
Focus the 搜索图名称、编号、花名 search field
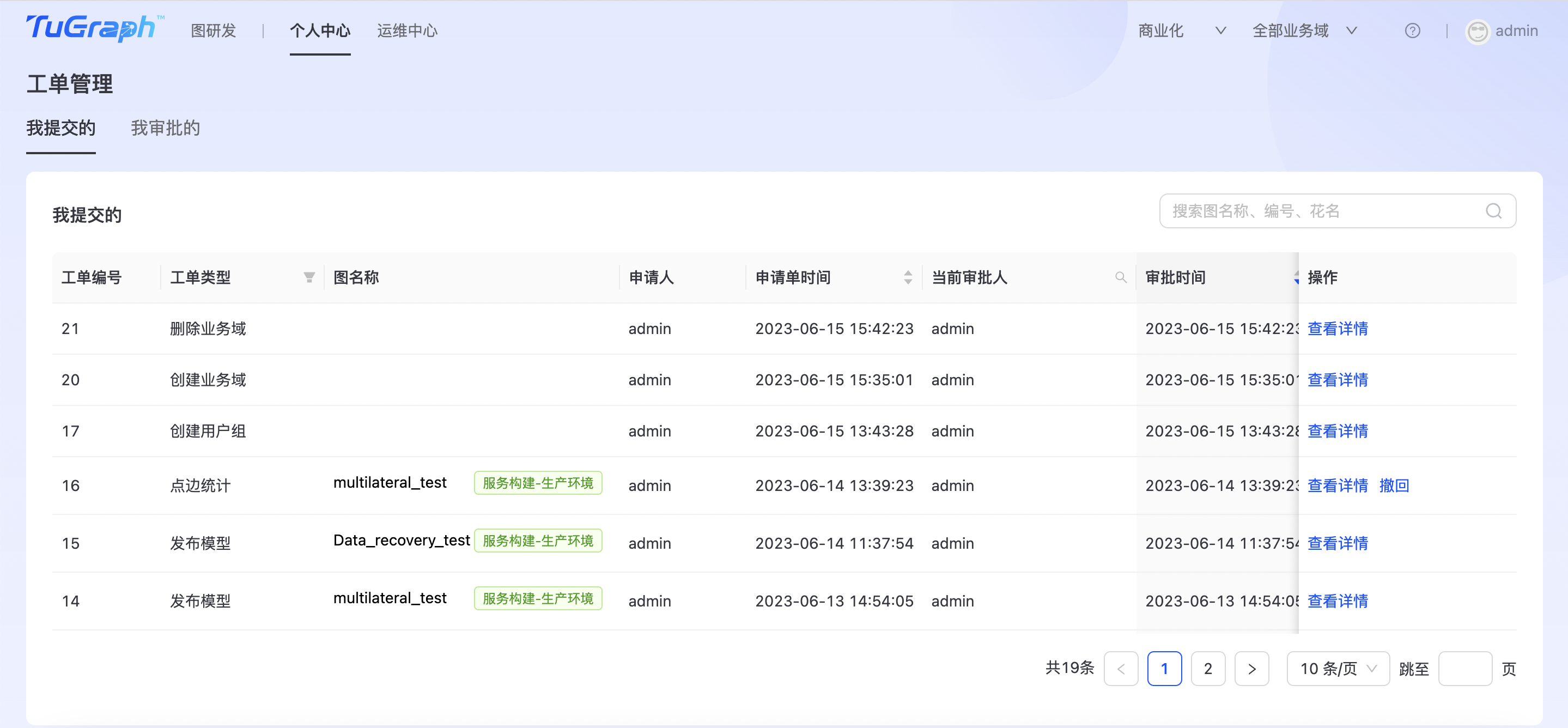(x=1338, y=211)
